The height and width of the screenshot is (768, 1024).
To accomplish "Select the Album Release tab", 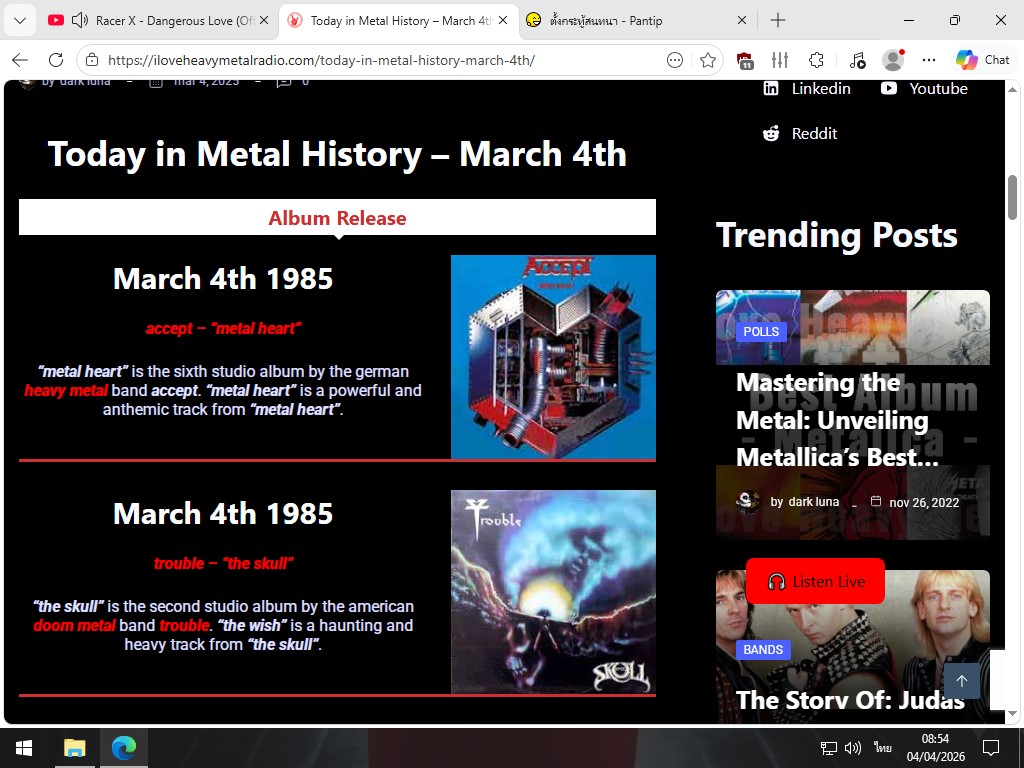I will coord(337,217).
